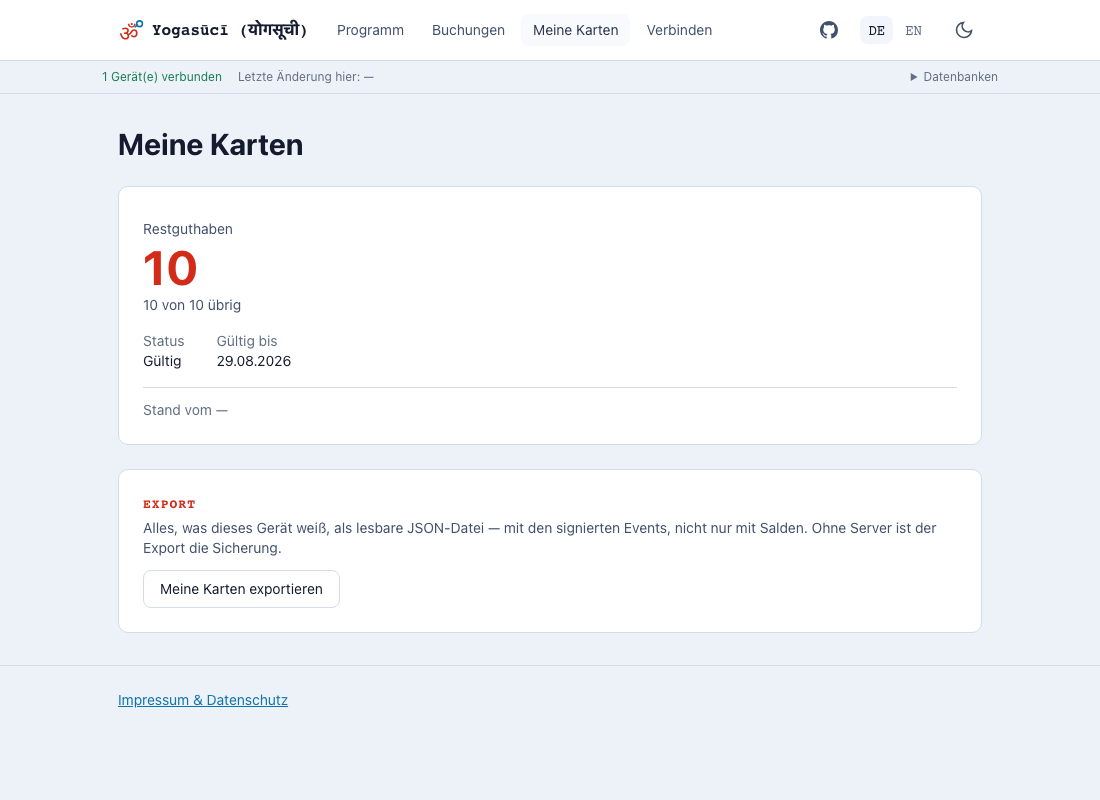Click 'Letzte Änderung hier: —' text
The width and height of the screenshot is (1100, 800).
pos(306,76)
